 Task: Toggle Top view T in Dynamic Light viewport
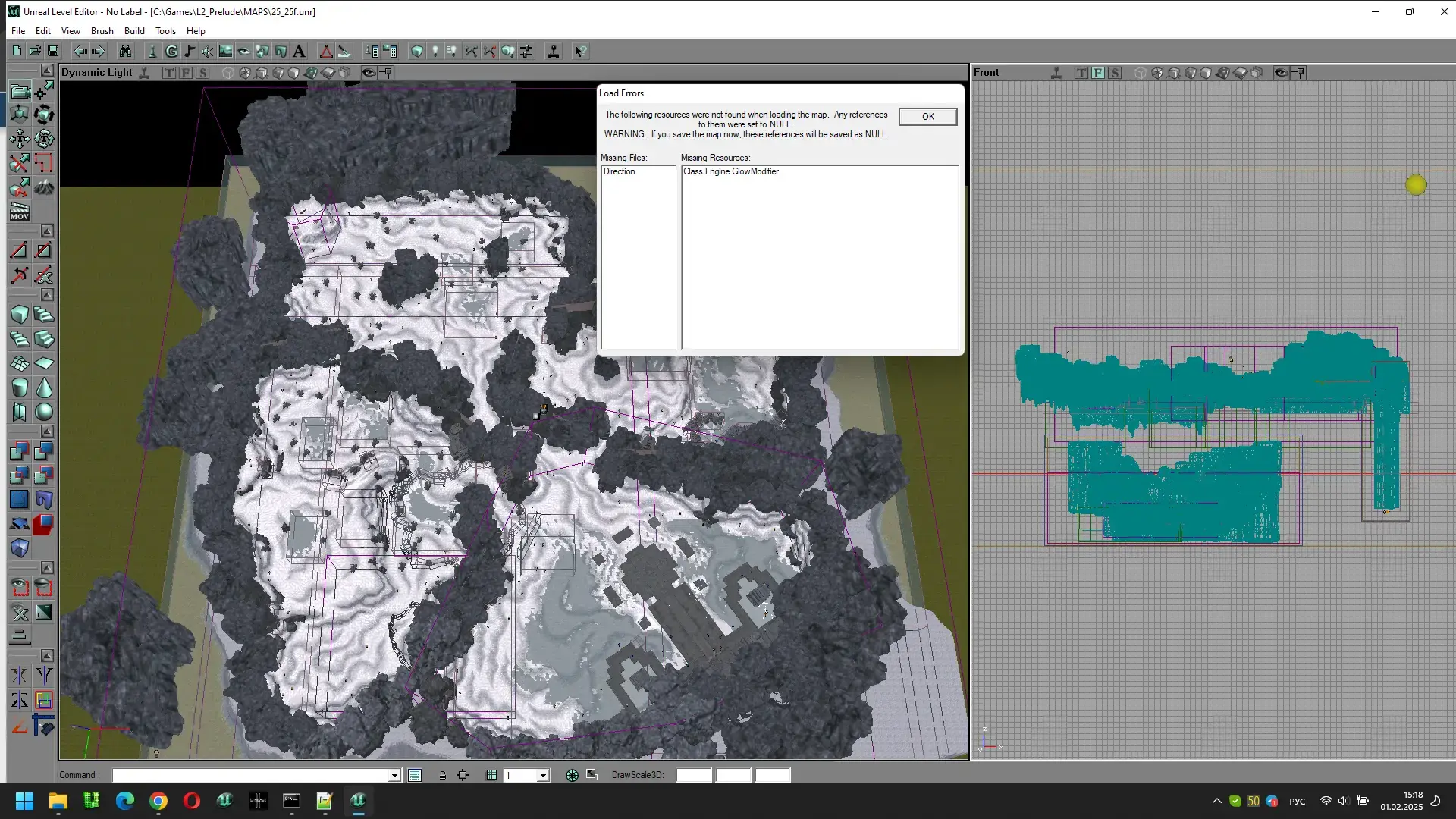click(169, 73)
